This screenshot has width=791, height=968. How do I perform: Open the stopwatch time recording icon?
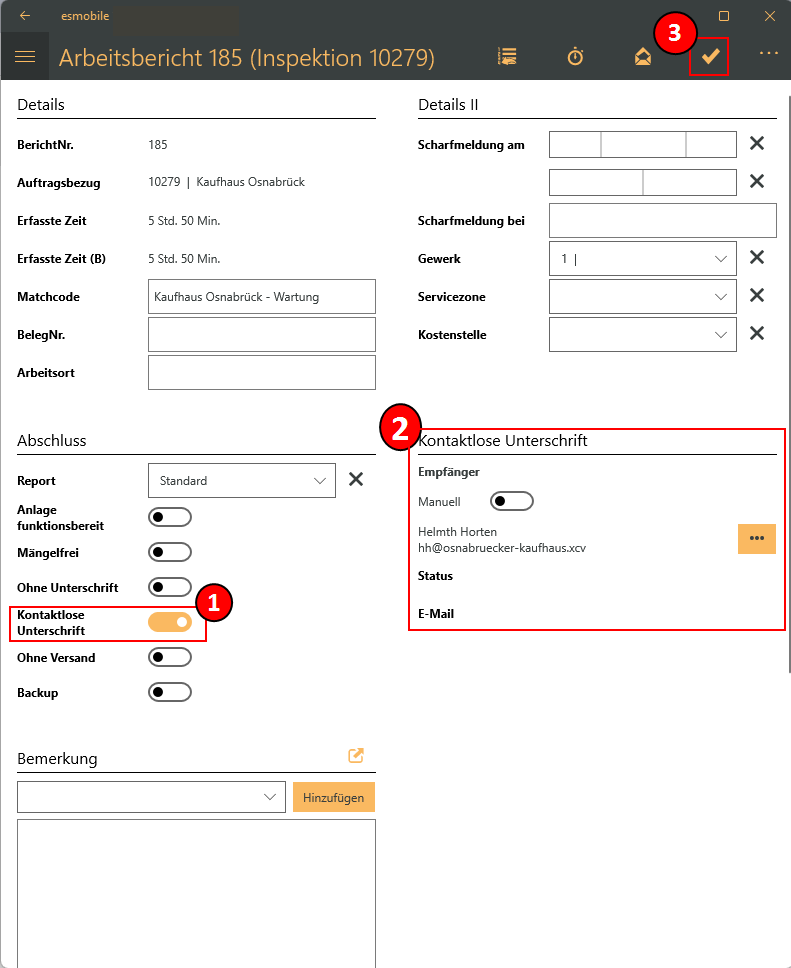[x=575, y=57]
